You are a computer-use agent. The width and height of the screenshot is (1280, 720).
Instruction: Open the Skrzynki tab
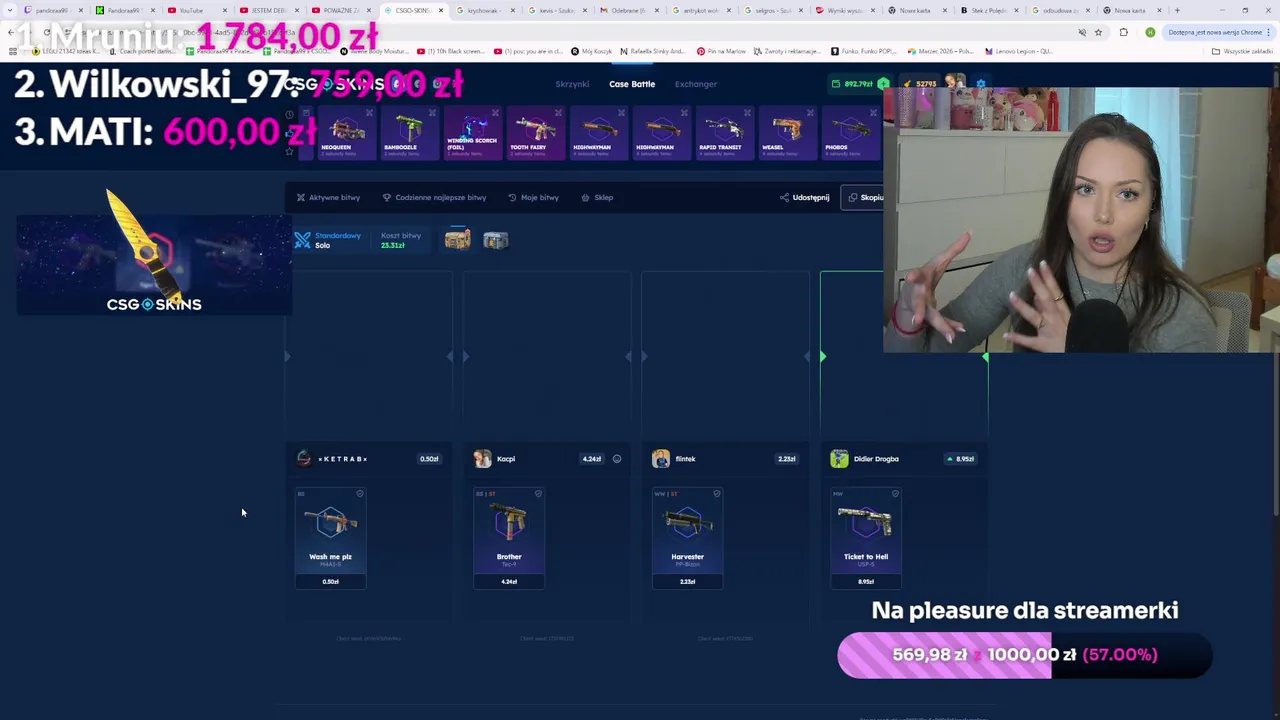(572, 84)
